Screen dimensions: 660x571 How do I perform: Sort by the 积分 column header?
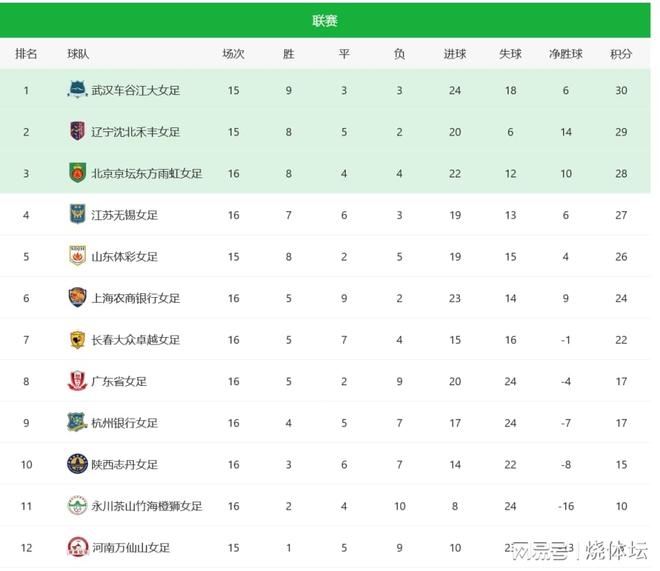[621, 54]
